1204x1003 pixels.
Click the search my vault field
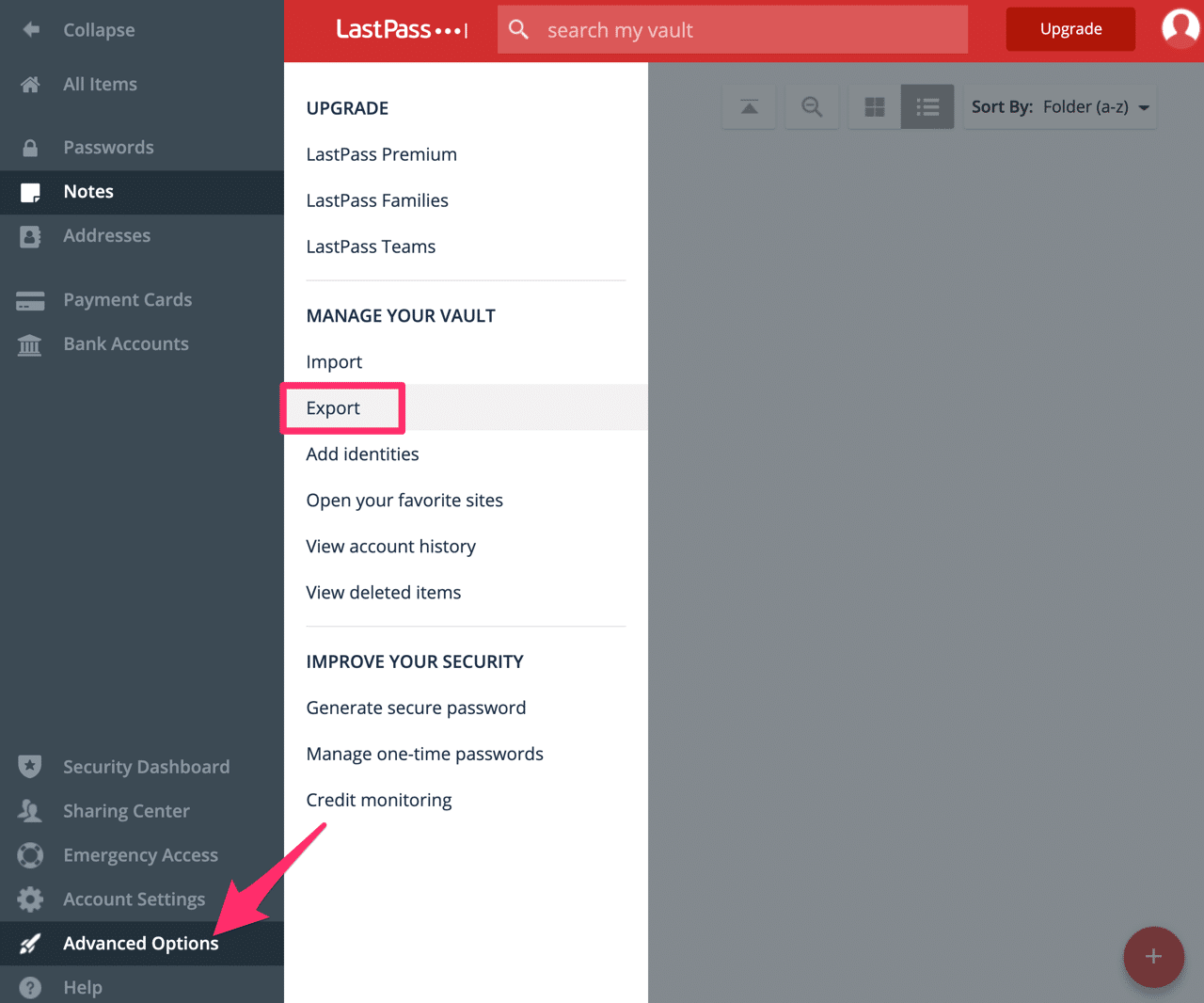tap(733, 29)
